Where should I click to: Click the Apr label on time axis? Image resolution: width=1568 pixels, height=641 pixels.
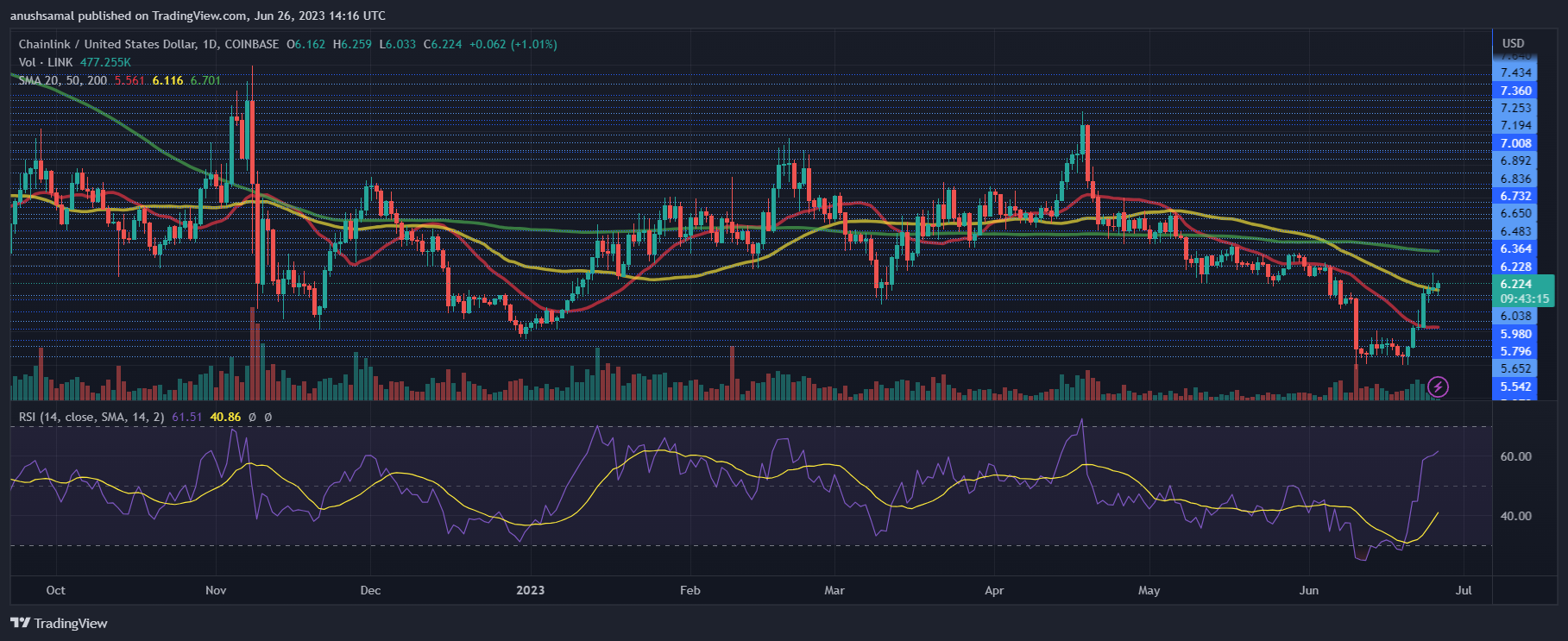[x=994, y=590]
